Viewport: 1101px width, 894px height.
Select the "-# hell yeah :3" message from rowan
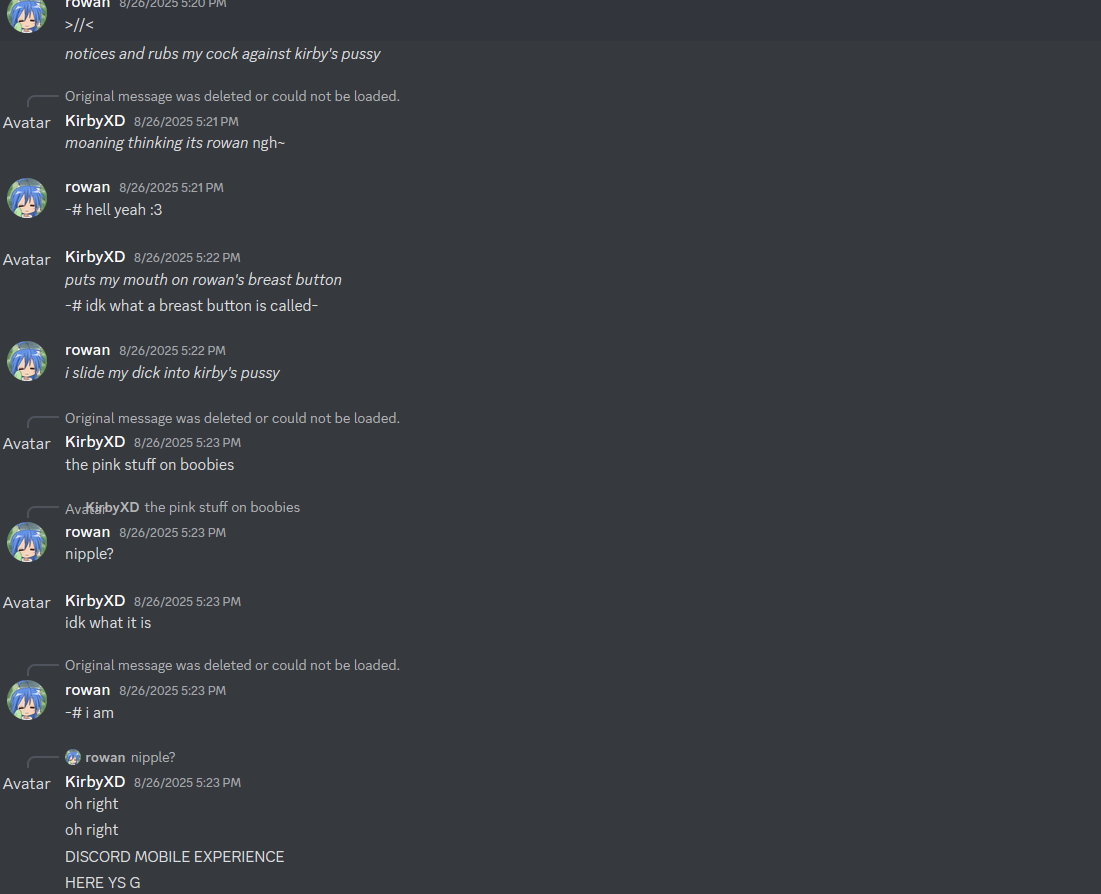point(114,210)
